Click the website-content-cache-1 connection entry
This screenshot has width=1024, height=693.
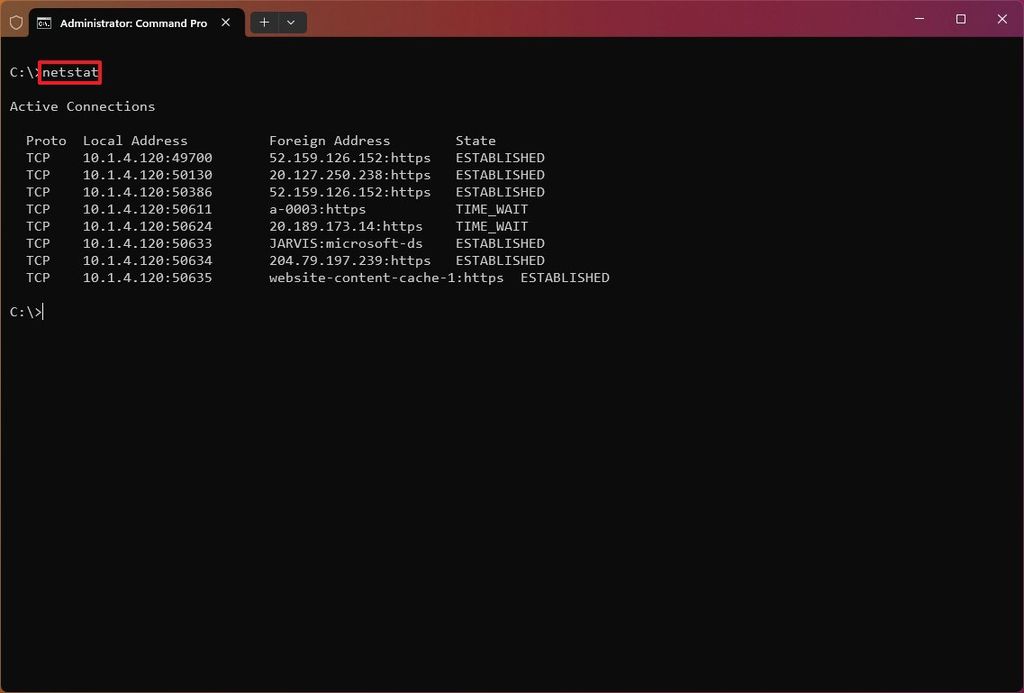click(386, 277)
